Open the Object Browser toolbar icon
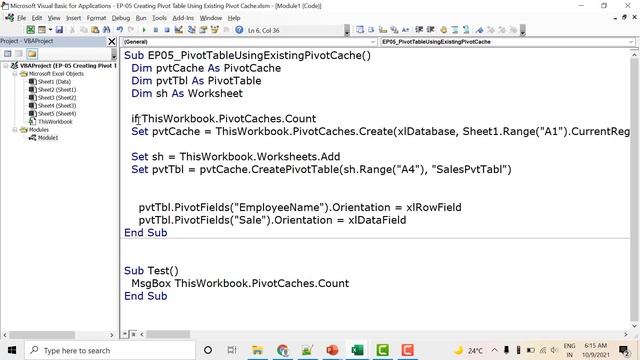The image size is (640, 360). [214, 30]
